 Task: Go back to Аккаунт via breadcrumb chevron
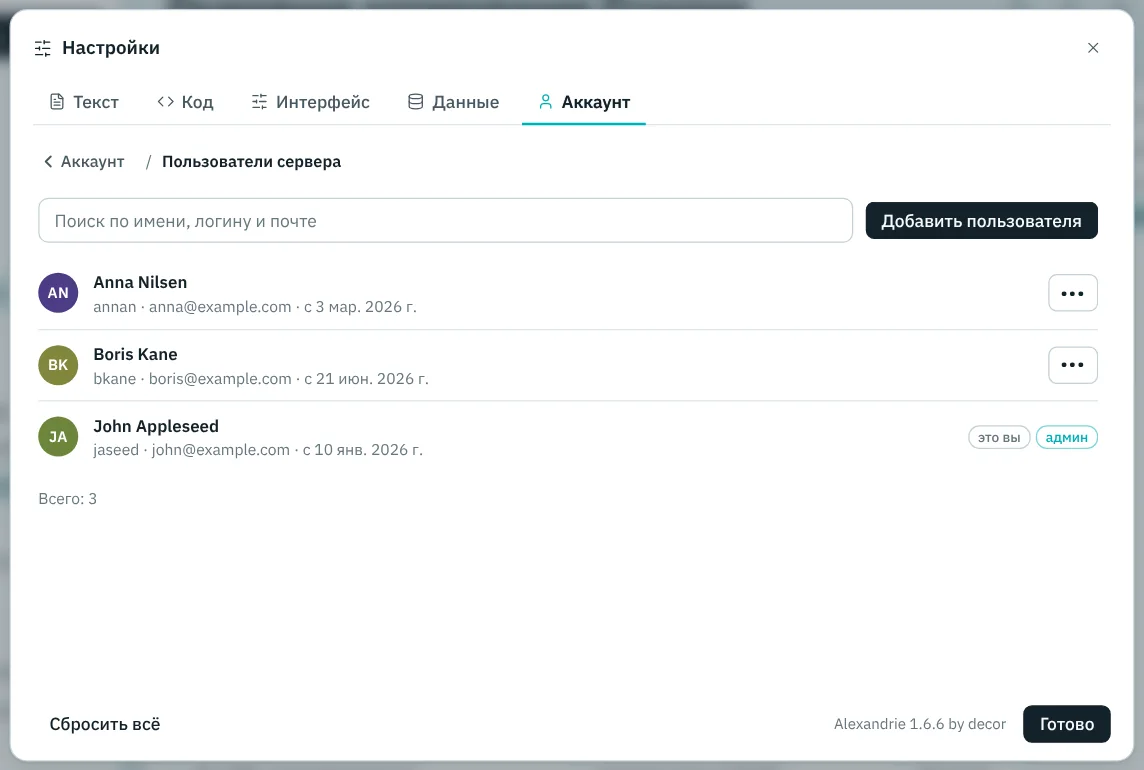click(x=48, y=161)
